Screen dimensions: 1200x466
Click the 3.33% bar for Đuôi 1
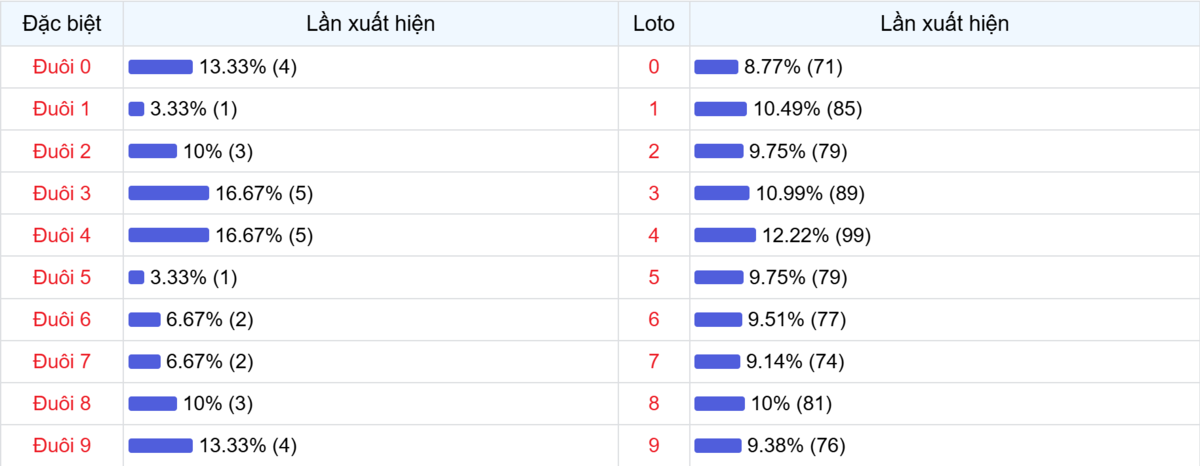click(136, 109)
